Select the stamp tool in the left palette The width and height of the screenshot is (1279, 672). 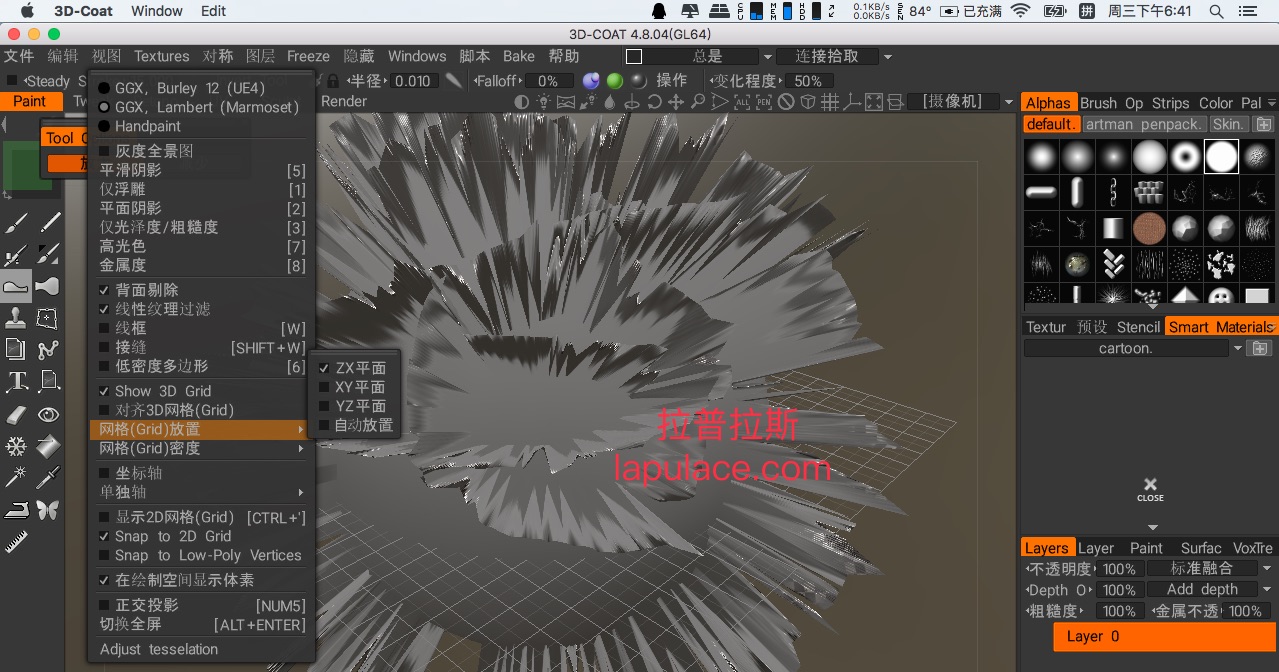point(16,318)
